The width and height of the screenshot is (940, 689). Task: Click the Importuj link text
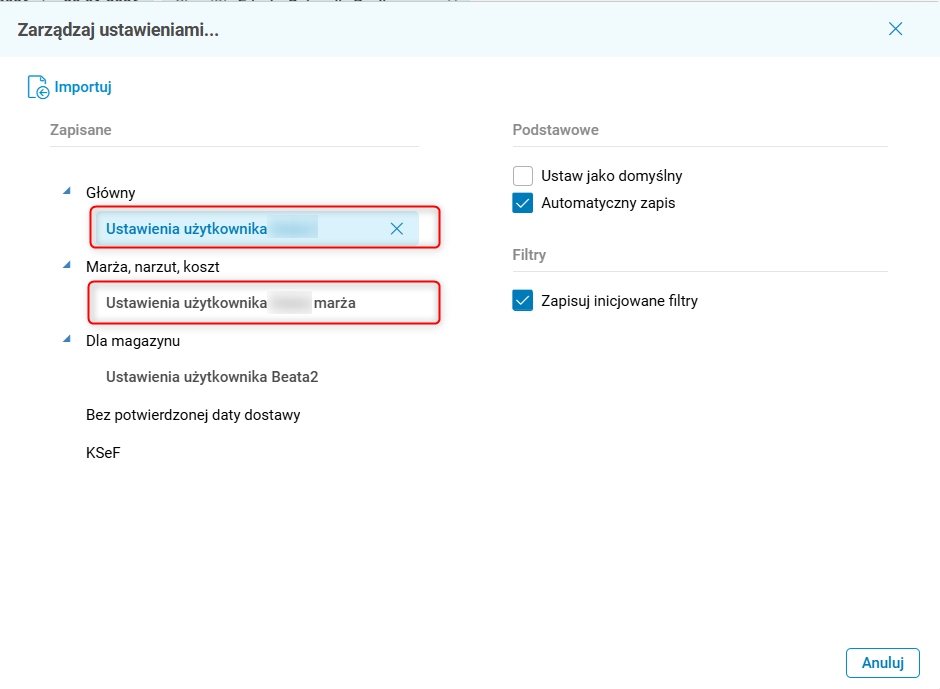(x=83, y=87)
